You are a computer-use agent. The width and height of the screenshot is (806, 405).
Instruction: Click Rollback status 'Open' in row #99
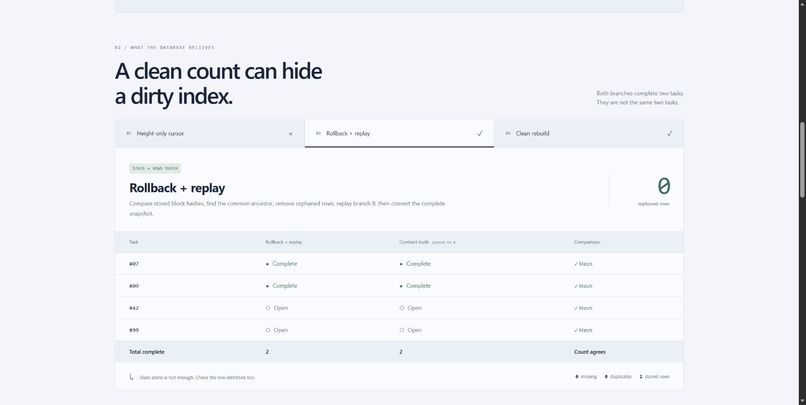pos(277,330)
